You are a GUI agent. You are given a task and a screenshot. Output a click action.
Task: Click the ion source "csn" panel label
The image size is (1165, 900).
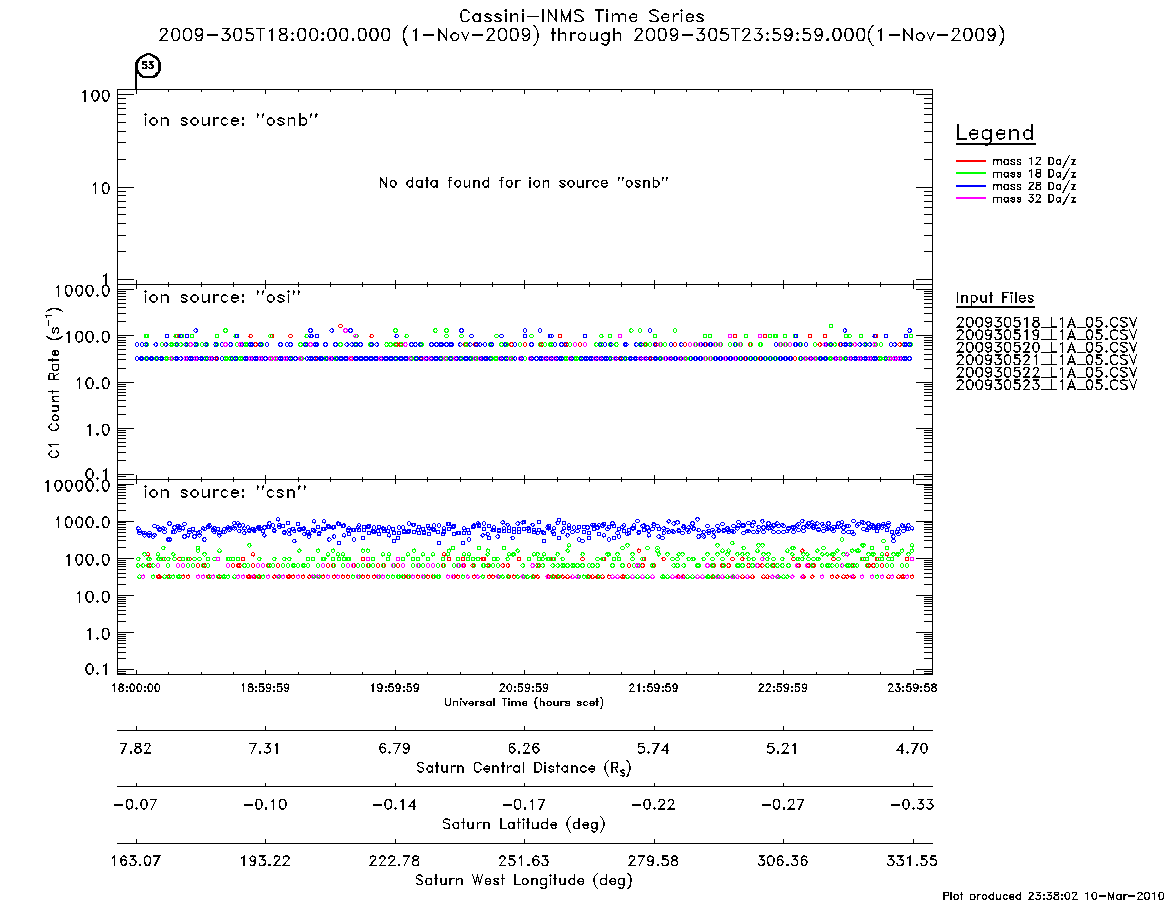pos(225,492)
